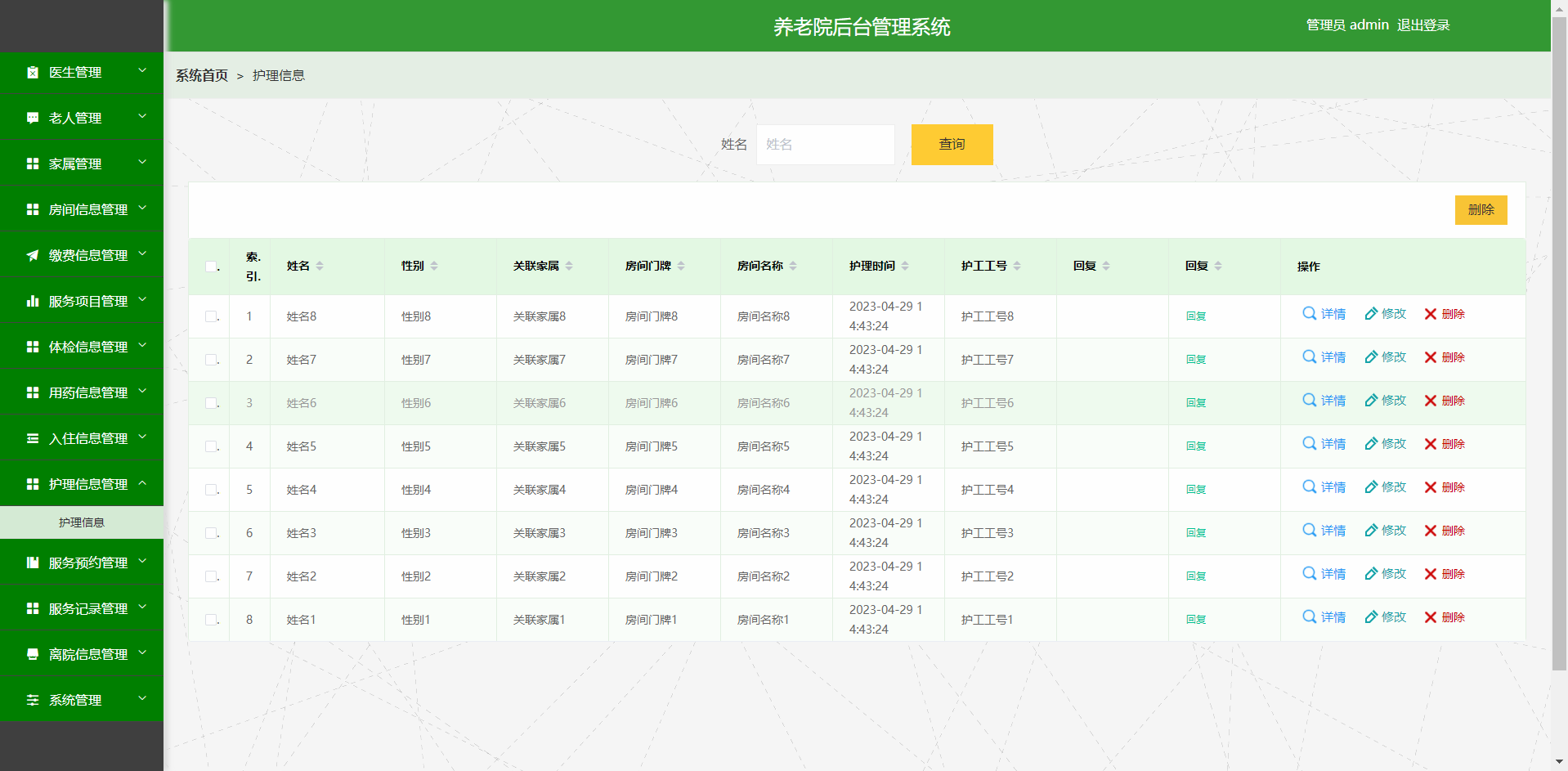The image size is (1568, 771).
Task: Click magnifier 详情 icon for 姓名4
Action: point(1310,486)
